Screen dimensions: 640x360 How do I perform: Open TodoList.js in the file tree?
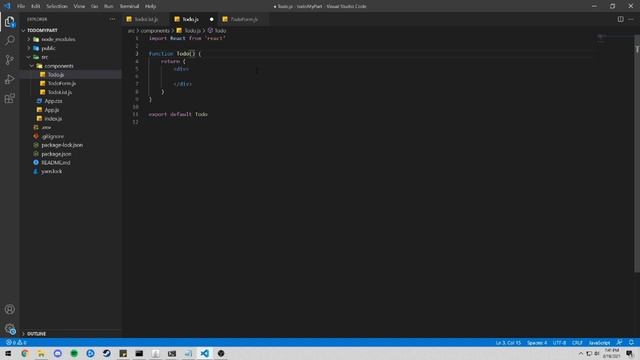coord(60,92)
